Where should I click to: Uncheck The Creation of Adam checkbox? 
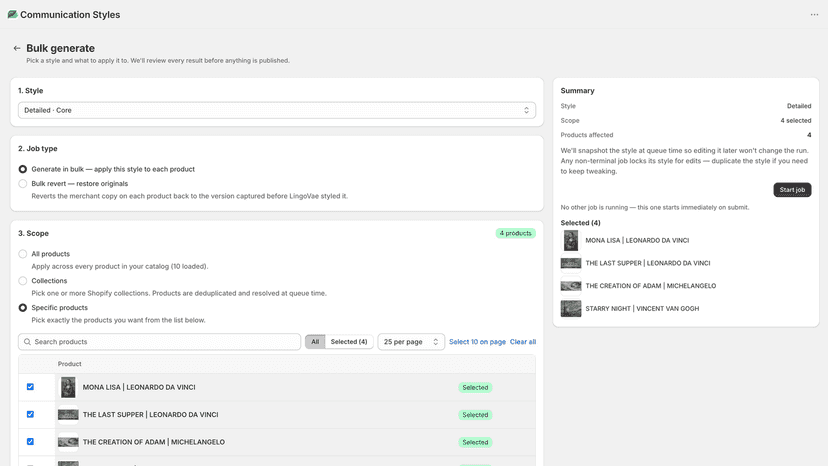tap(30, 442)
